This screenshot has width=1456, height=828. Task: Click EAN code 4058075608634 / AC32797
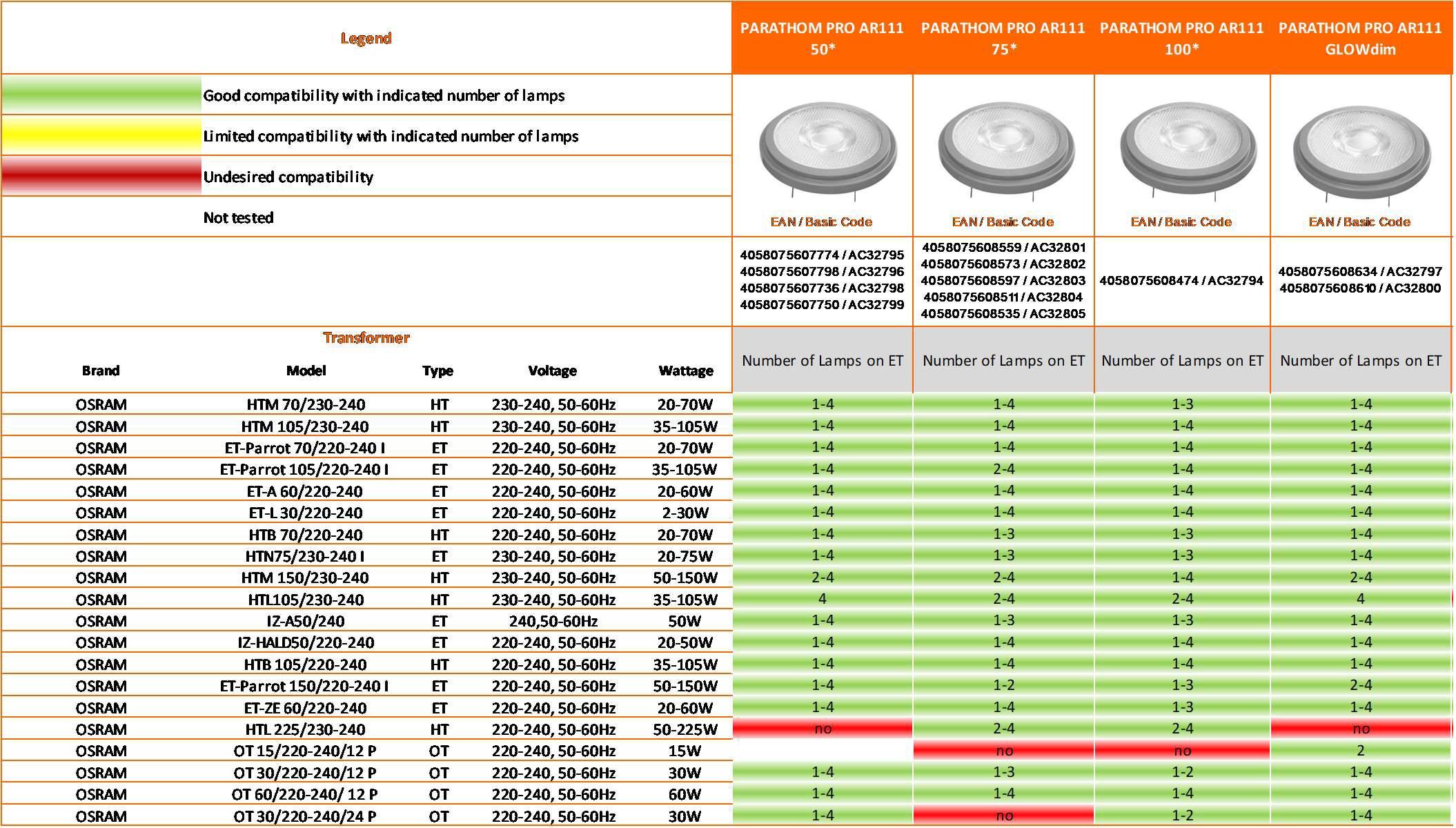tap(1360, 271)
